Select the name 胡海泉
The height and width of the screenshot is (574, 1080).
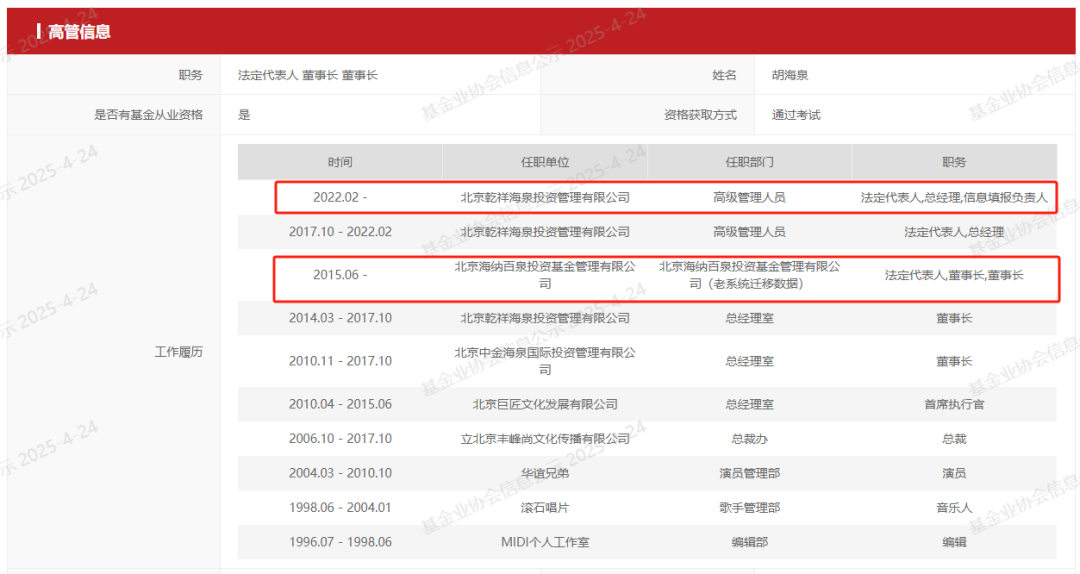pos(792,75)
